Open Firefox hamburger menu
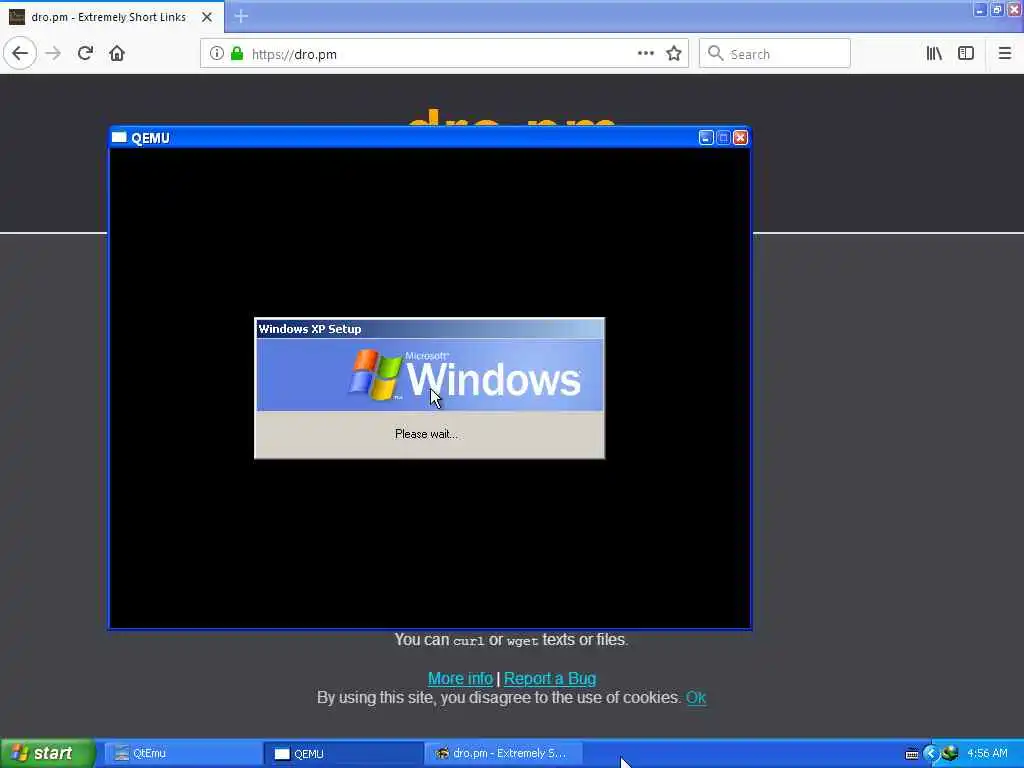The image size is (1024, 768). click(x=1005, y=54)
